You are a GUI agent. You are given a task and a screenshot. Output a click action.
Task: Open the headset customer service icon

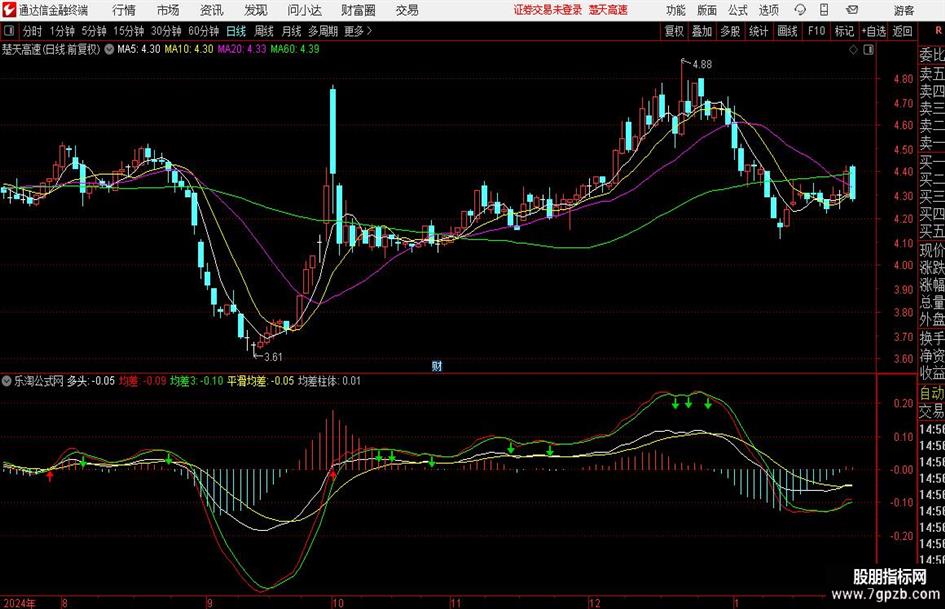[800, 10]
